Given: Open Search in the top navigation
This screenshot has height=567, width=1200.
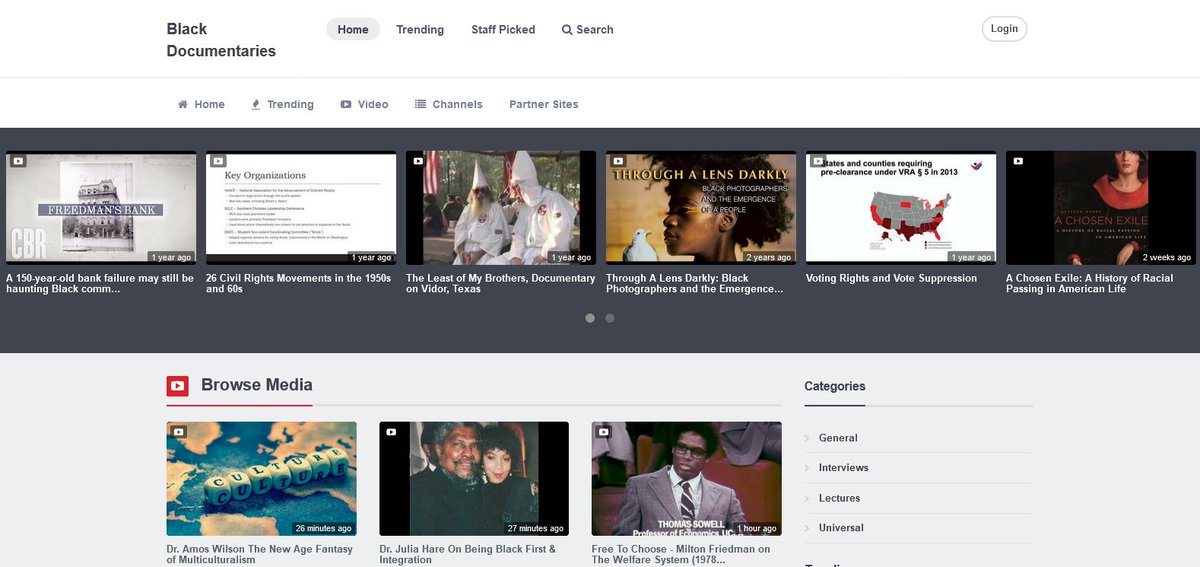Looking at the screenshot, I should coord(588,29).
